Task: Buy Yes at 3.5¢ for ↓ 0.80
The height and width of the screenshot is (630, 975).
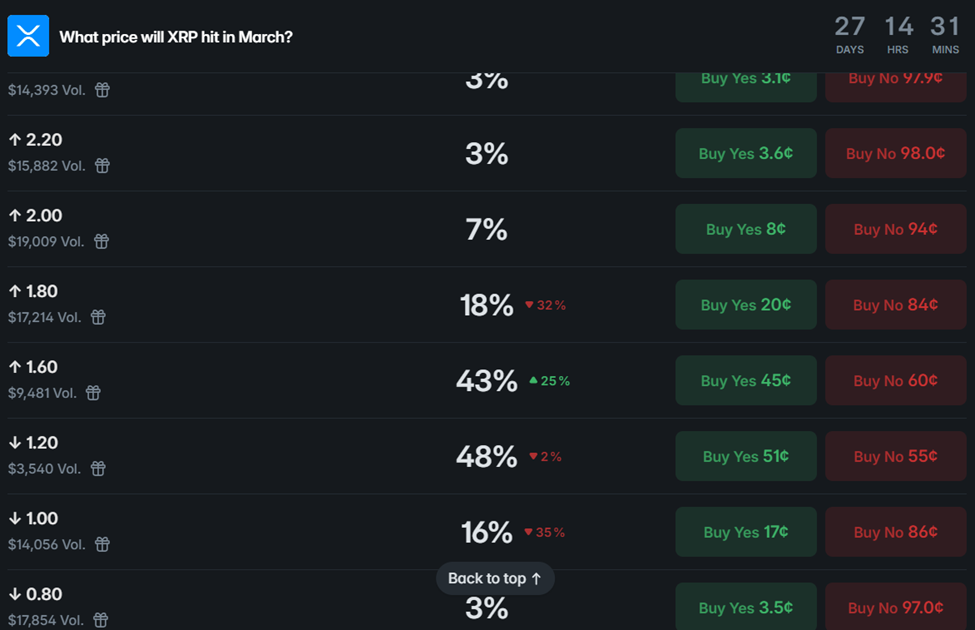Action: coord(746,608)
